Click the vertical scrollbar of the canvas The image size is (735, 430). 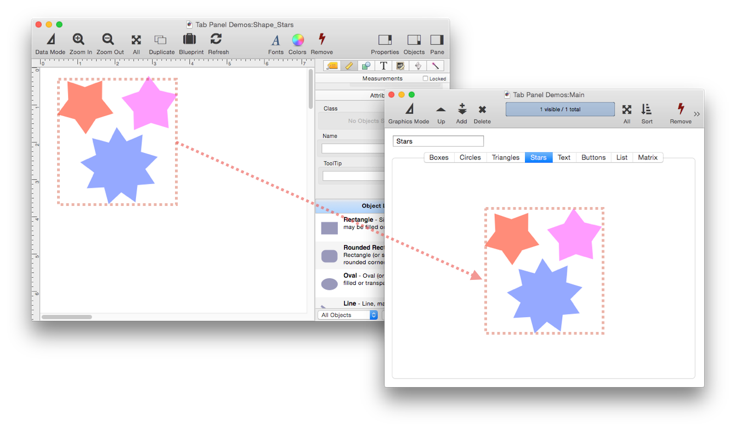(310, 89)
